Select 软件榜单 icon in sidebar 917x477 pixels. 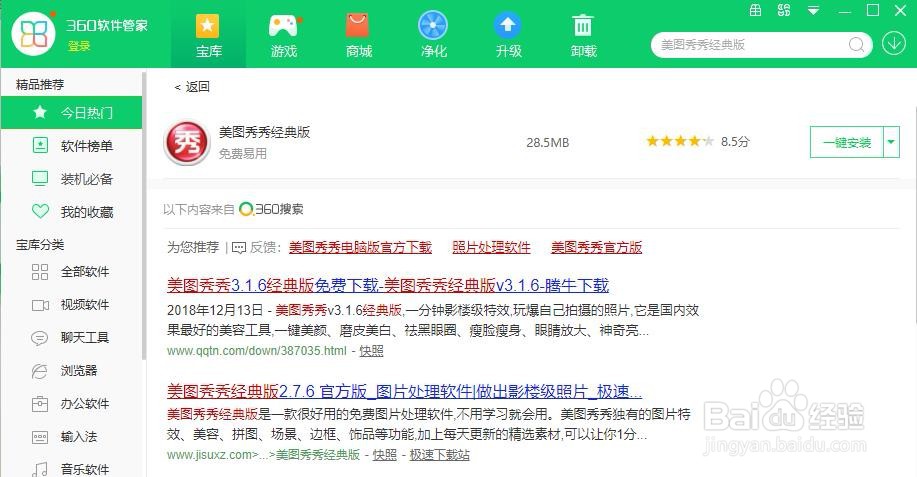(40, 145)
